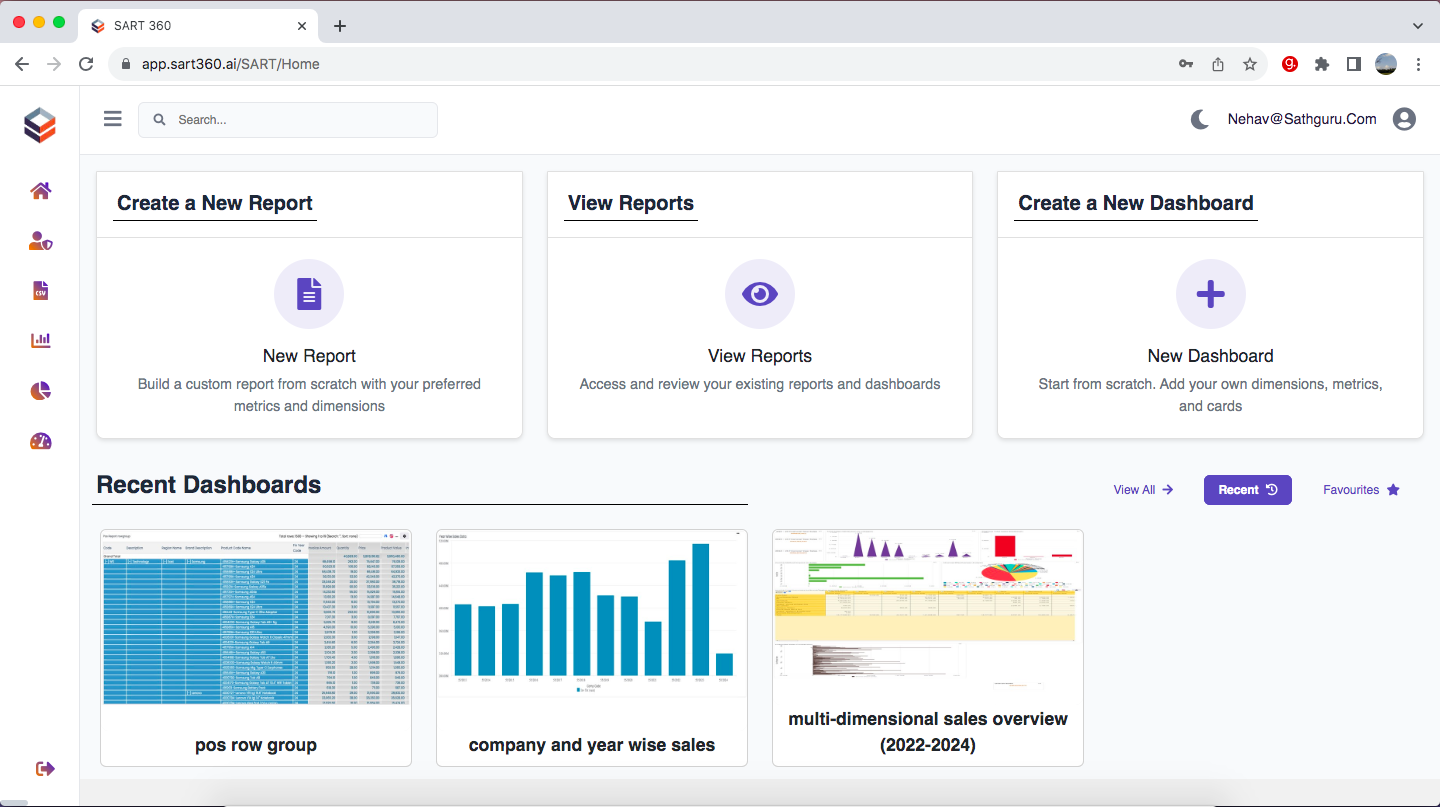Select the Home icon in the sidebar

coord(40,190)
